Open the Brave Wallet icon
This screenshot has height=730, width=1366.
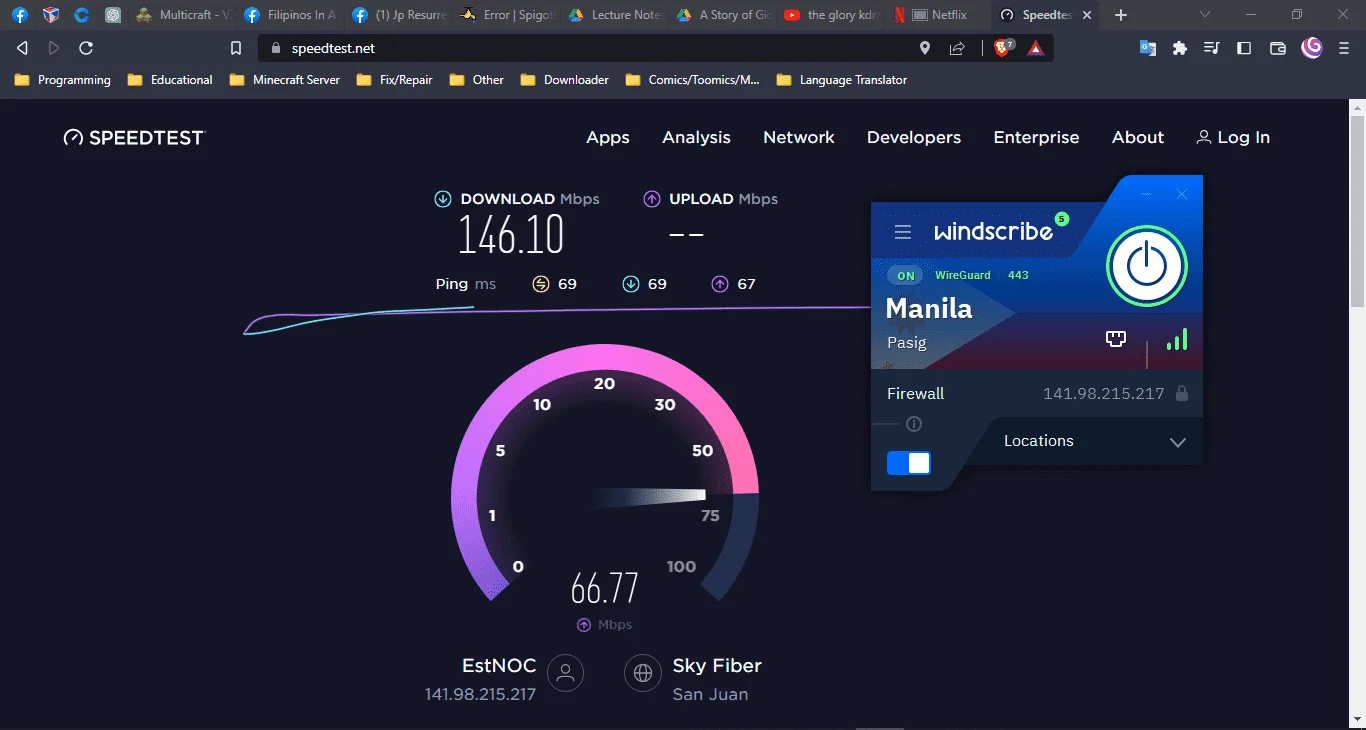1277,48
